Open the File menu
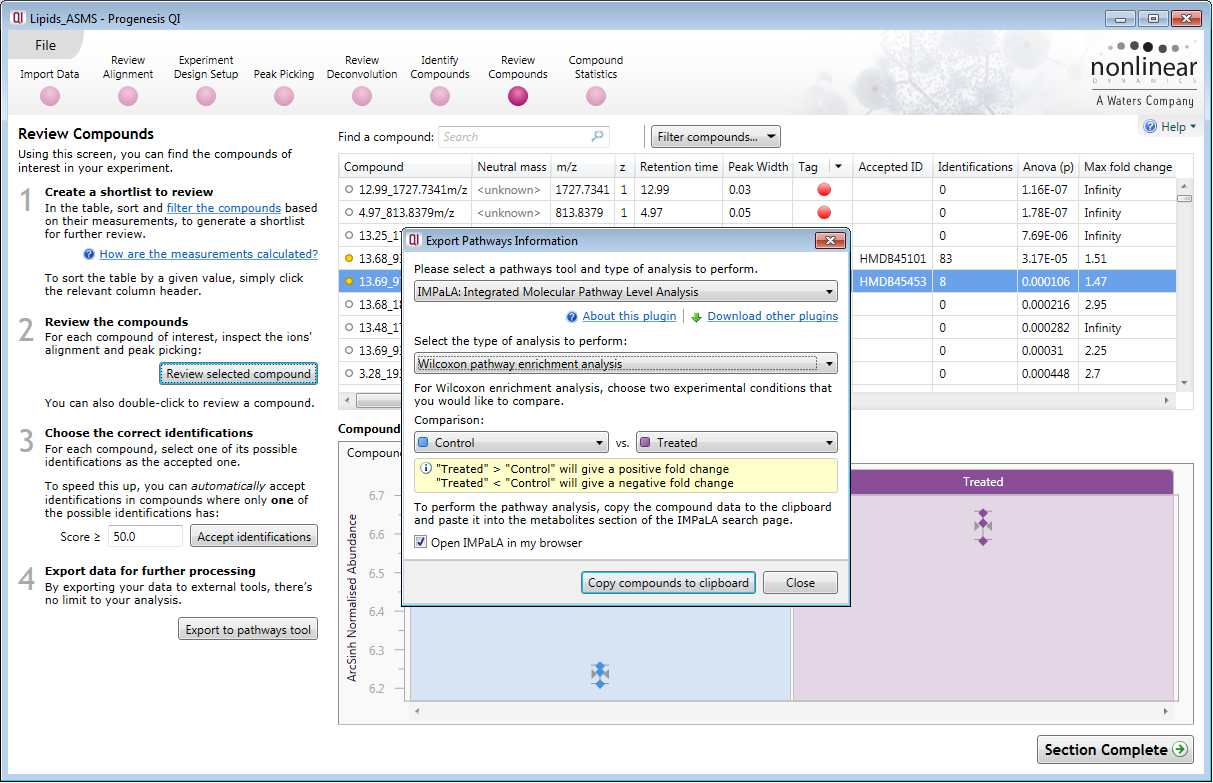Screen dimensions: 1213x783 pos(45,45)
